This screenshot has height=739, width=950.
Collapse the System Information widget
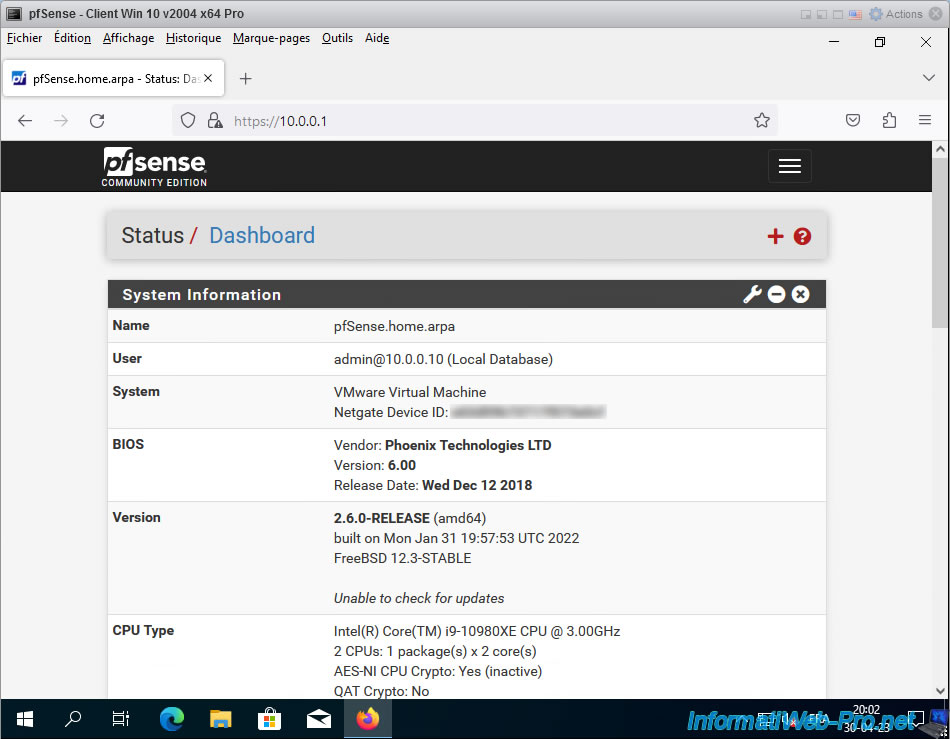click(776, 294)
